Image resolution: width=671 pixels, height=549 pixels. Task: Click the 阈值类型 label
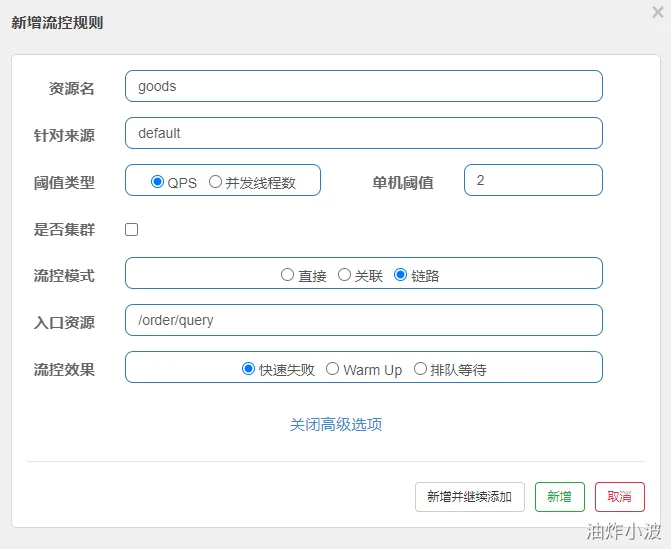tap(64, 182)
